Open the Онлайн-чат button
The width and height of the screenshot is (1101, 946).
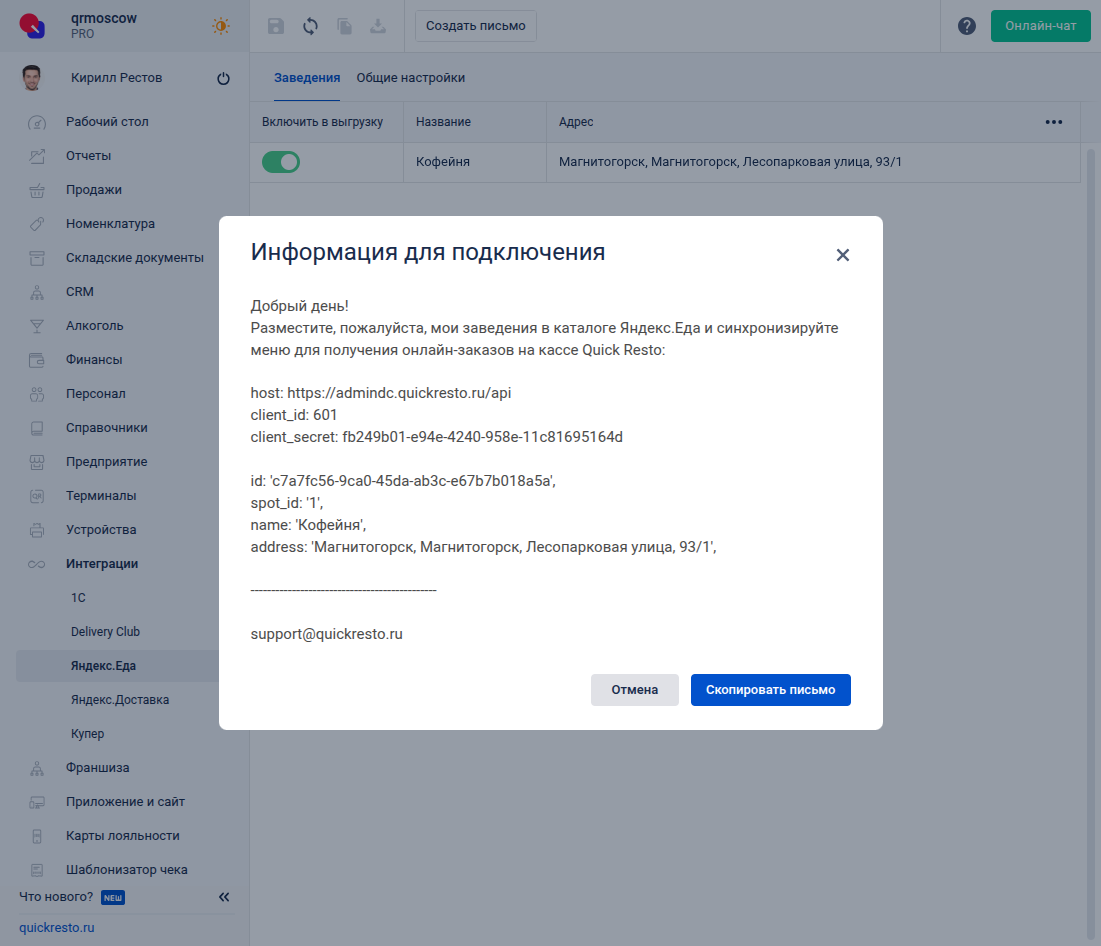tap(1040, 26)
